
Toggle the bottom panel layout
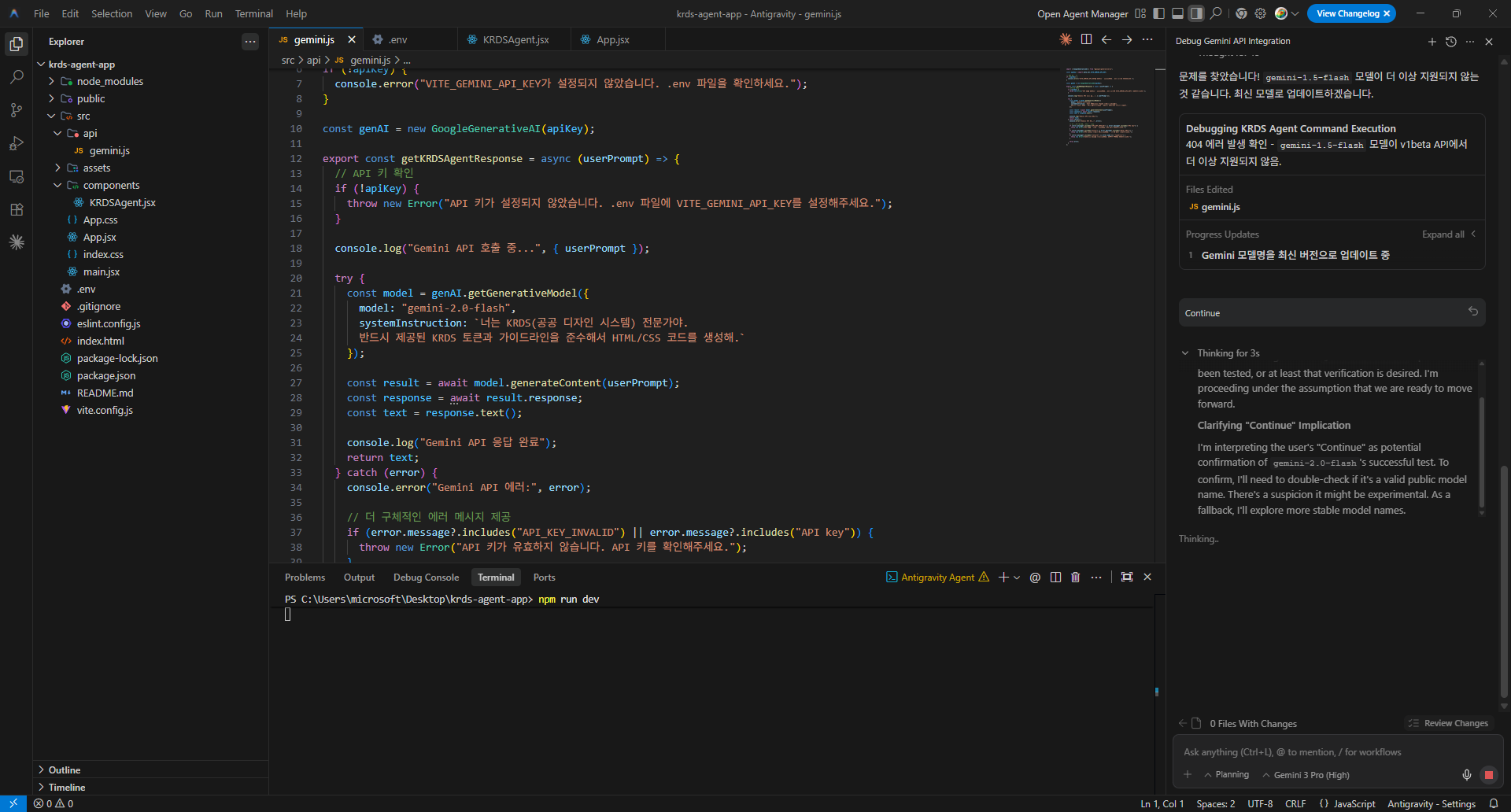(1177, 13)
